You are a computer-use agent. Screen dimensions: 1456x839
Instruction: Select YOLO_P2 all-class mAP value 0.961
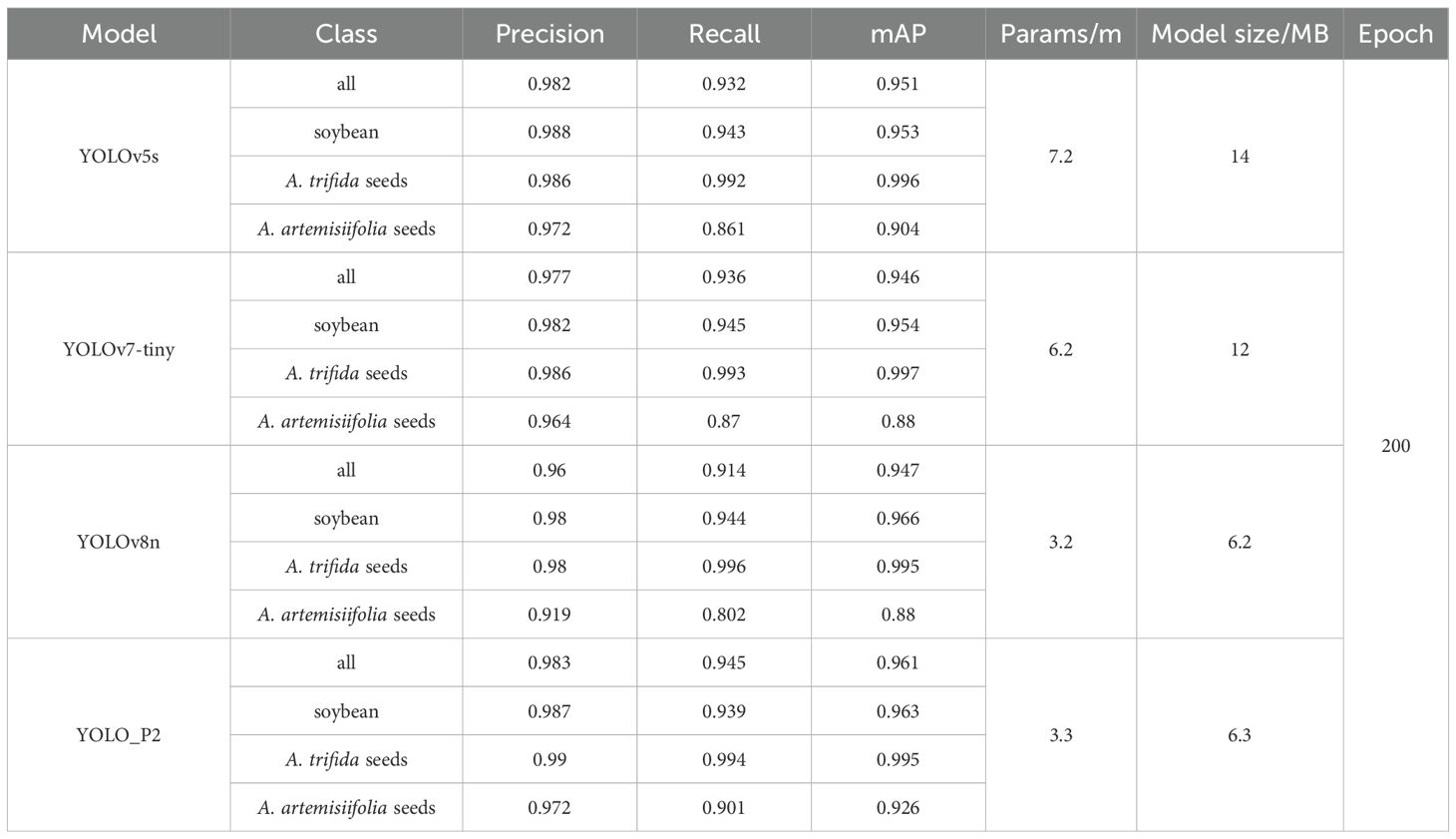pyautogui.click(x=898, y=663)
